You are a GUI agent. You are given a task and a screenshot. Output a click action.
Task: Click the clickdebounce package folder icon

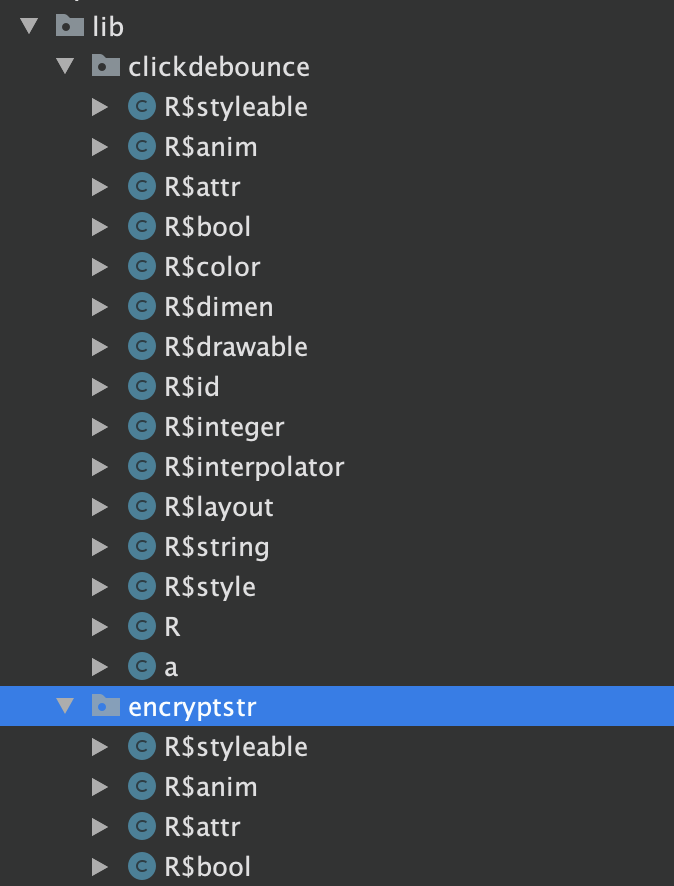105,67
